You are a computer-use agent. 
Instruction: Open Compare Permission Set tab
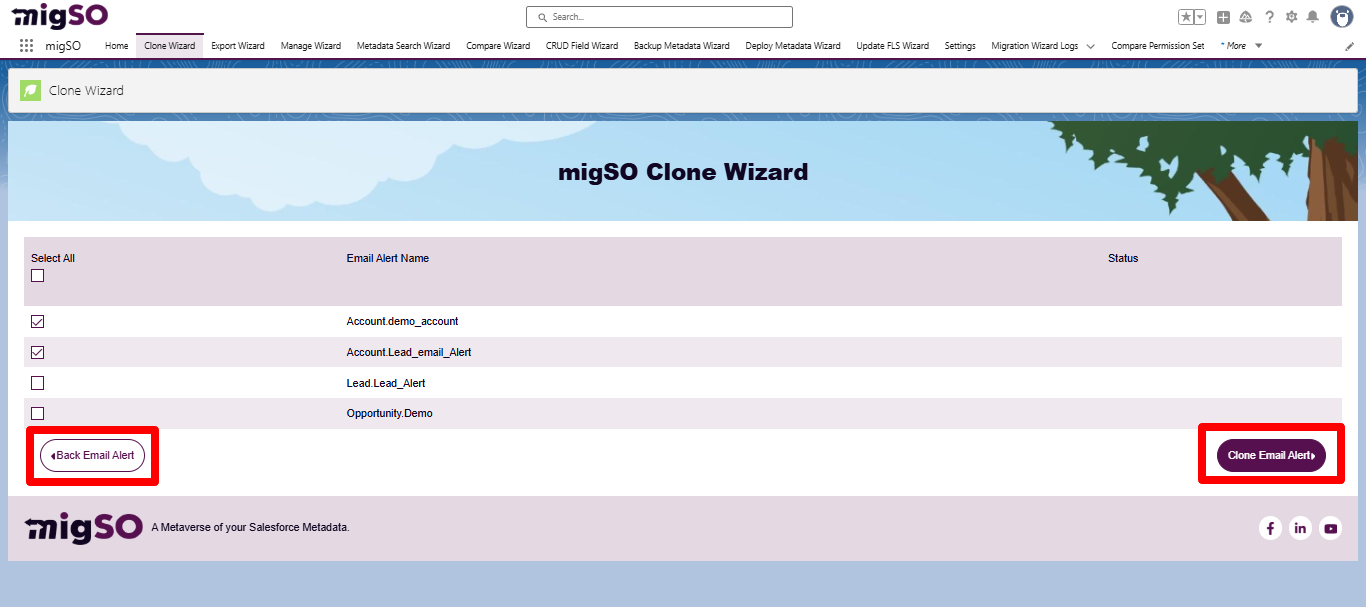pos(1158,46)
